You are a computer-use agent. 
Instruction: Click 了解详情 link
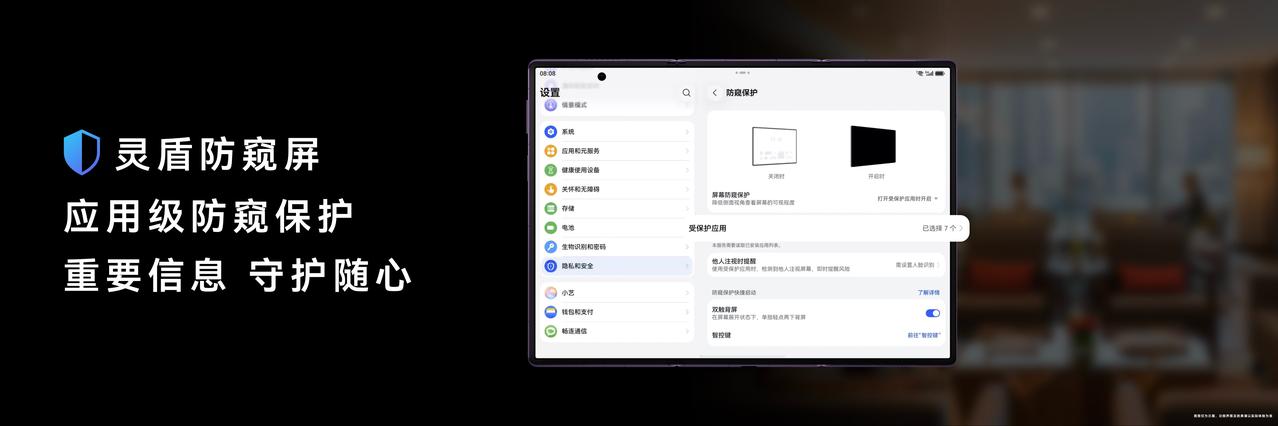[929, 293]
